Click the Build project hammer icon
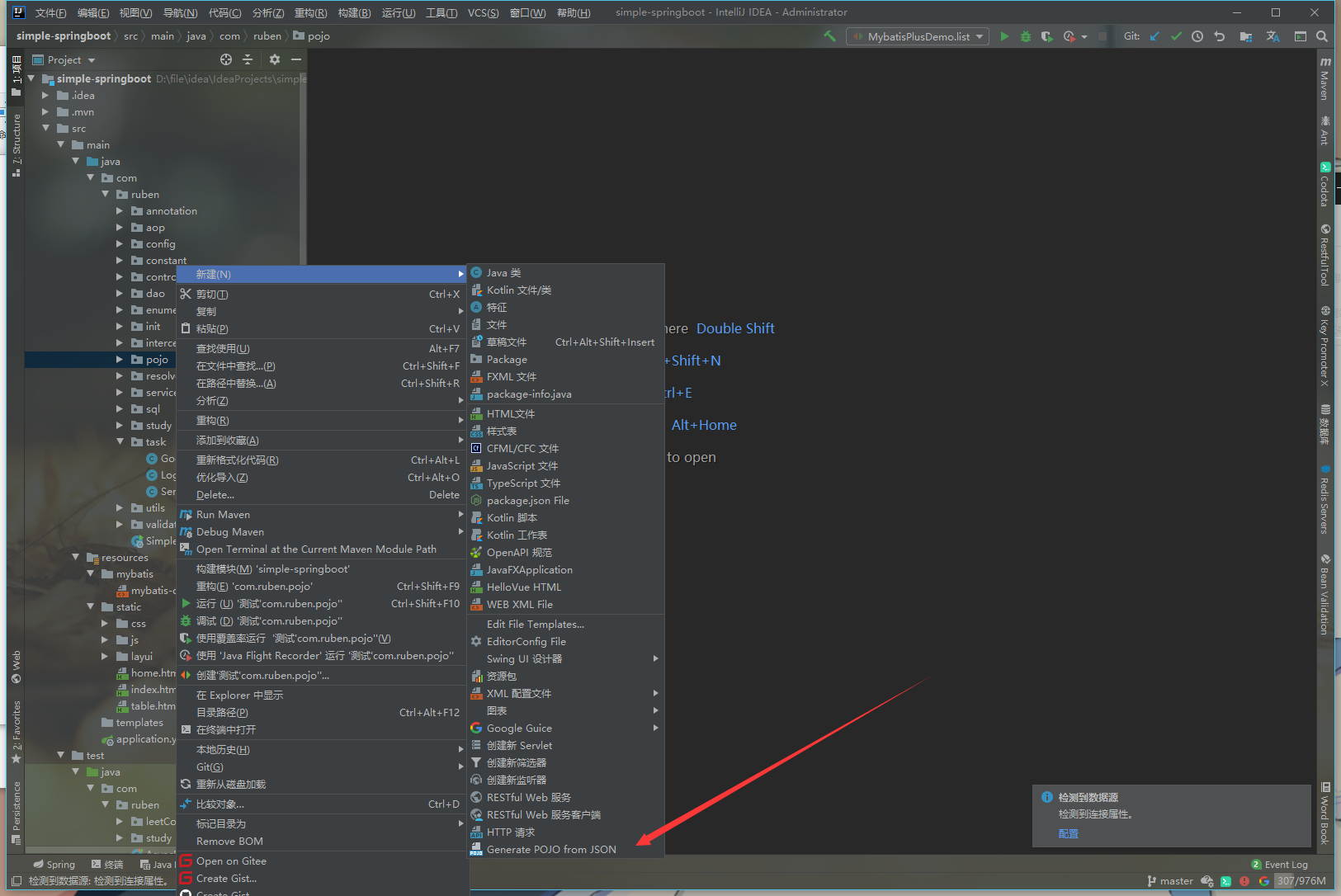1341x896 pixels. coord(830,36)
